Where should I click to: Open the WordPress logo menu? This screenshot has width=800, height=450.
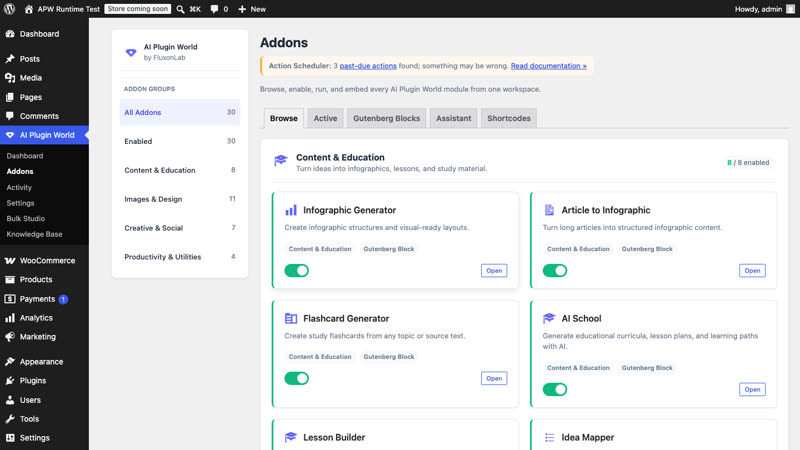[9, 9]
